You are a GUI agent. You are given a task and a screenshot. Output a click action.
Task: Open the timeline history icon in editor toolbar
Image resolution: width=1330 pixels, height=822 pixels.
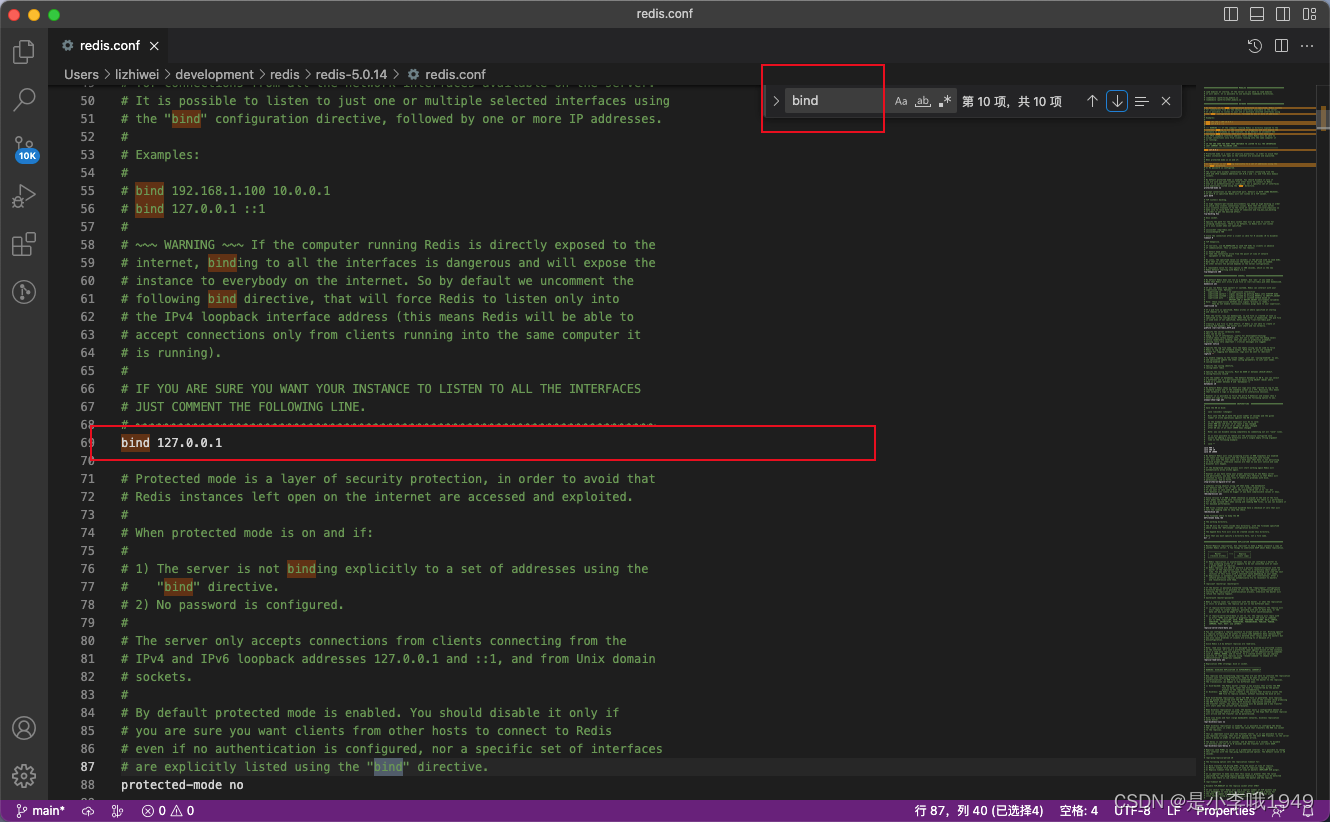click(1256, 46)
